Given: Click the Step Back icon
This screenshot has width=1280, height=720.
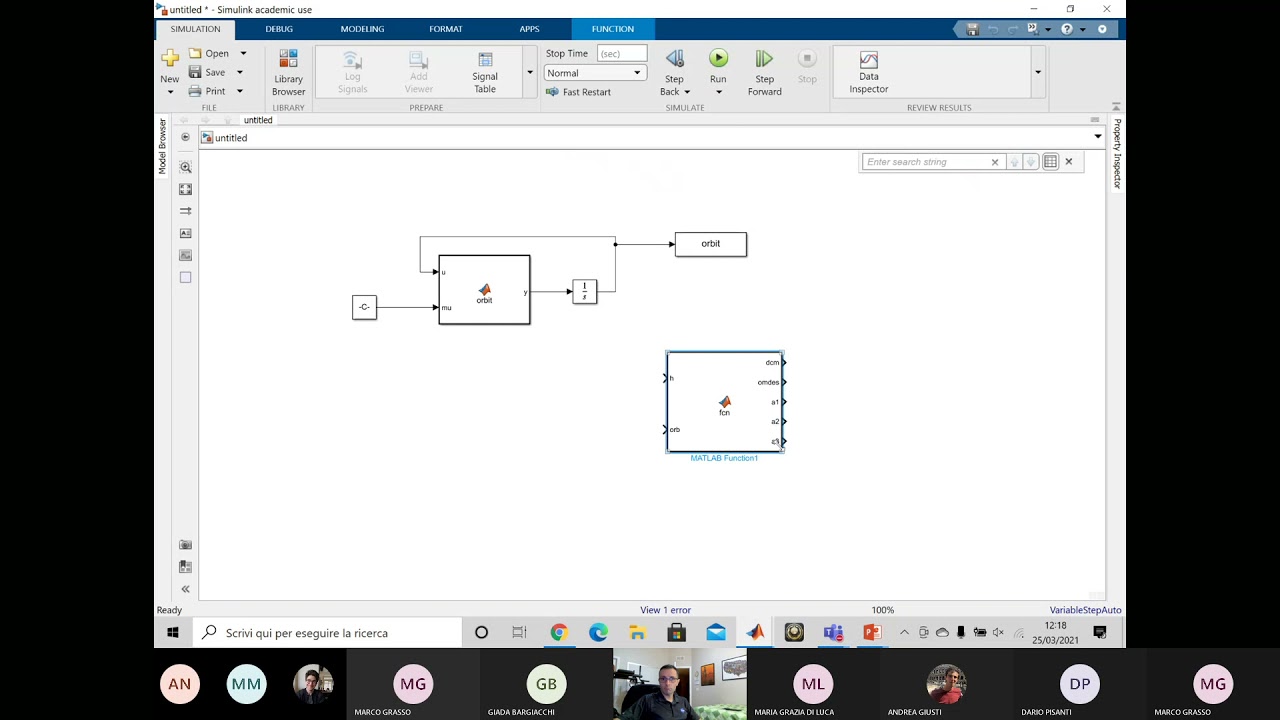Looking at the screenshot, I should pyautogui.click(x=674, y=59).
